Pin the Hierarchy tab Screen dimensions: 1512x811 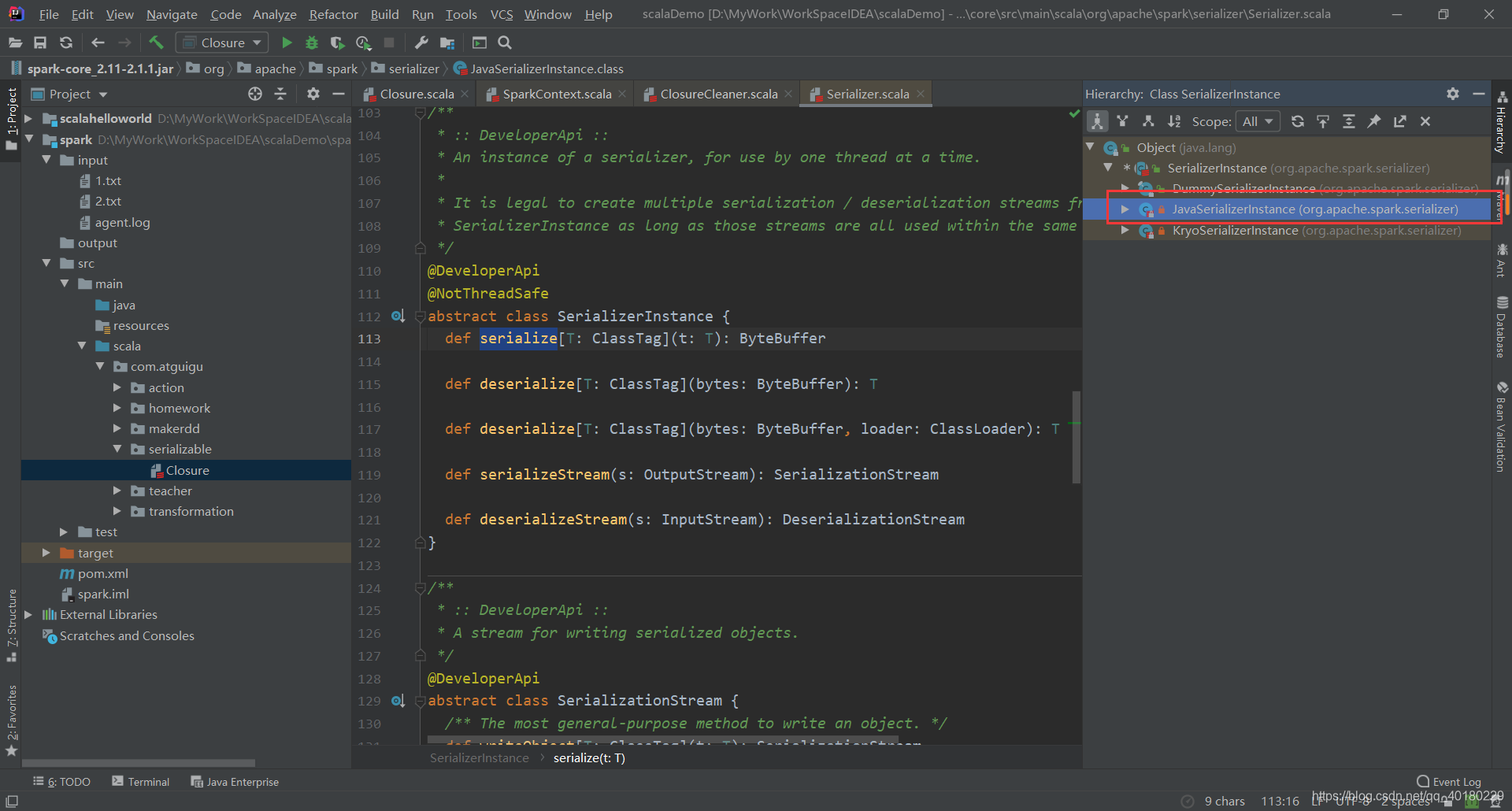click(1374, 121)
